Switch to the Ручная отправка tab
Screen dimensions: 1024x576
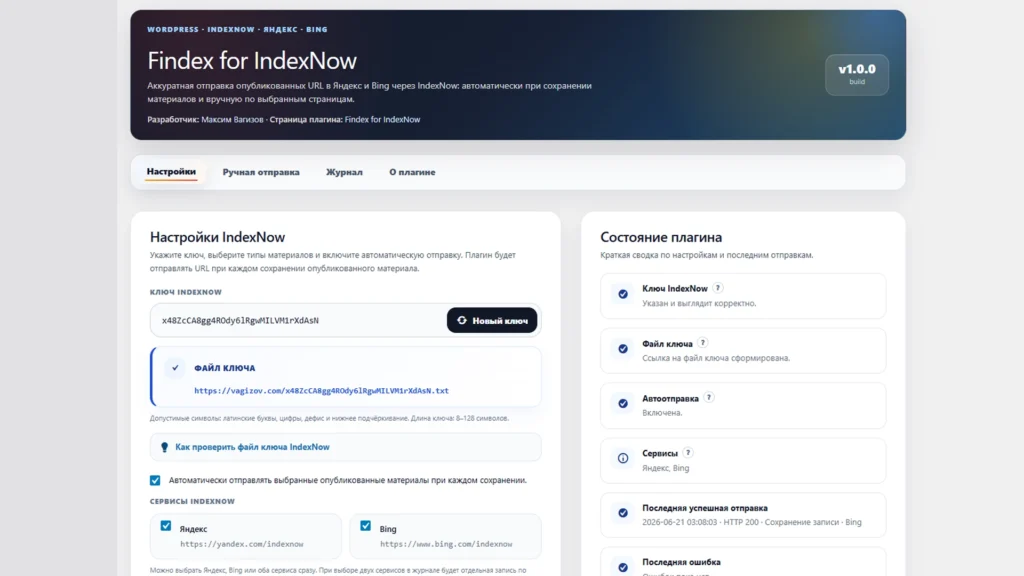pos(261,172)
